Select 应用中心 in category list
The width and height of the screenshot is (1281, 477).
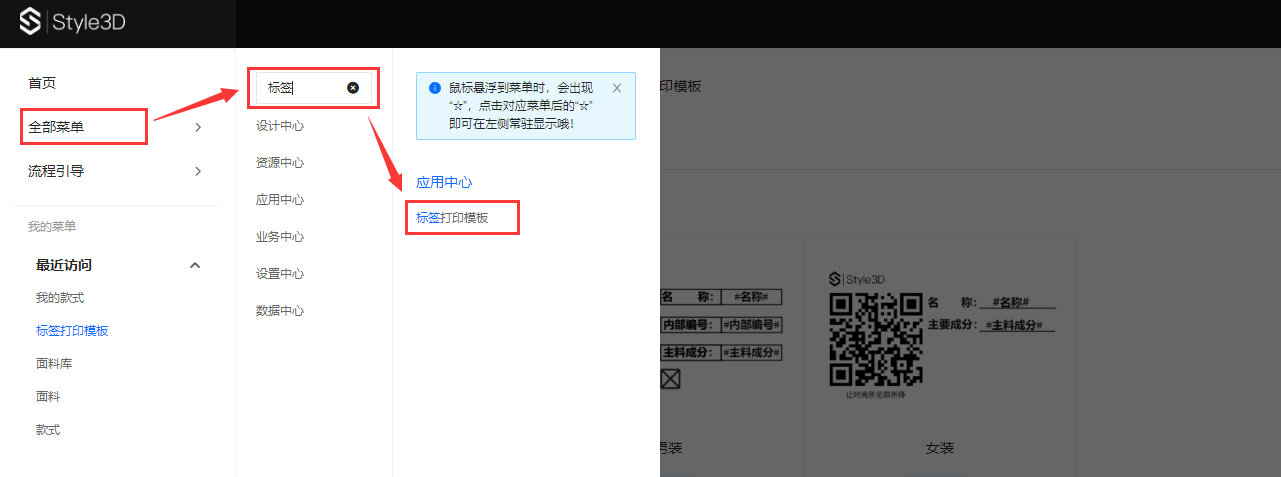pyautogui.click(x=280, y=200)
